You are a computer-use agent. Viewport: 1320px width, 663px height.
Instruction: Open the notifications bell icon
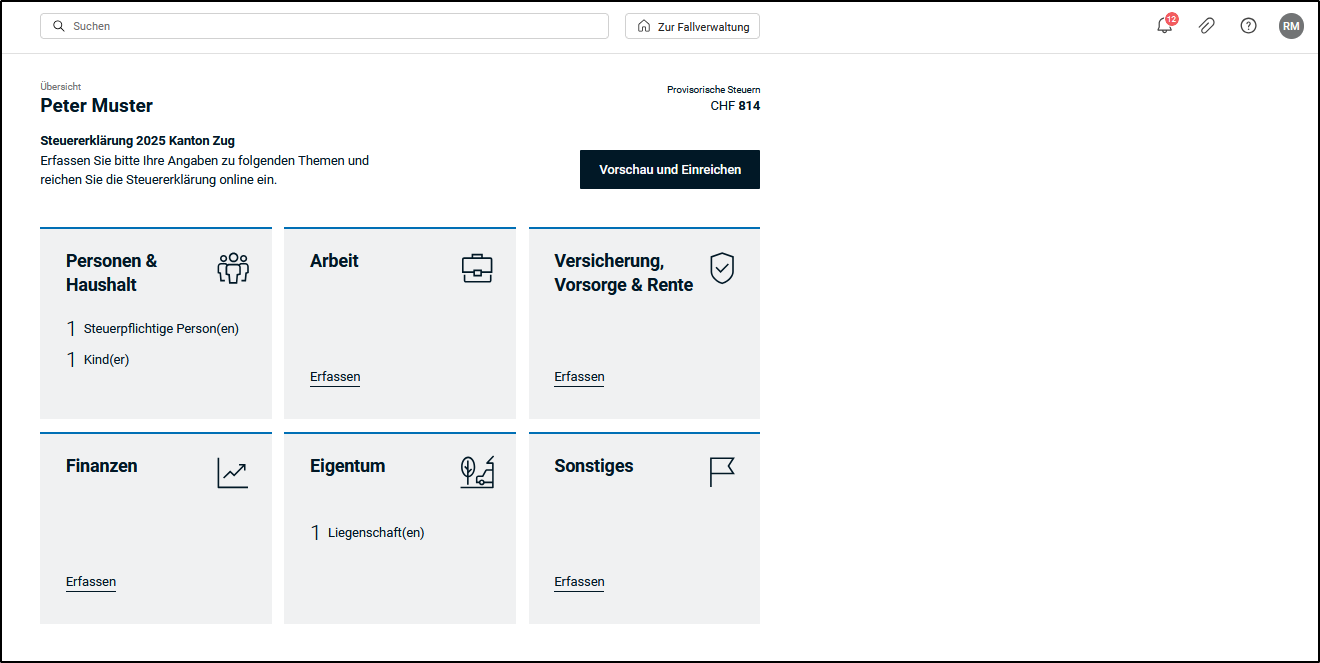coord(1165,26)
